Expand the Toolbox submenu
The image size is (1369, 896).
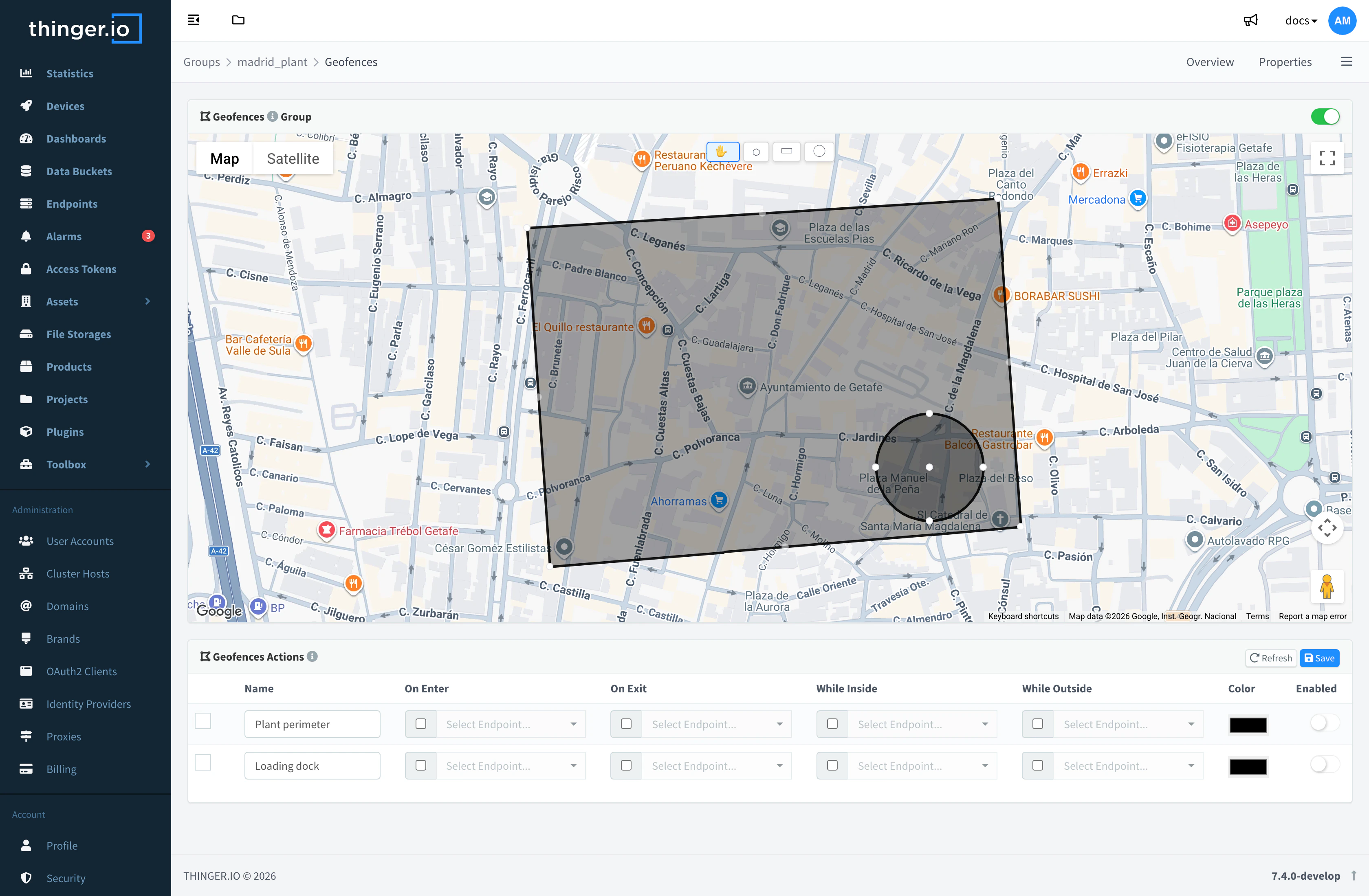(147, 464)
